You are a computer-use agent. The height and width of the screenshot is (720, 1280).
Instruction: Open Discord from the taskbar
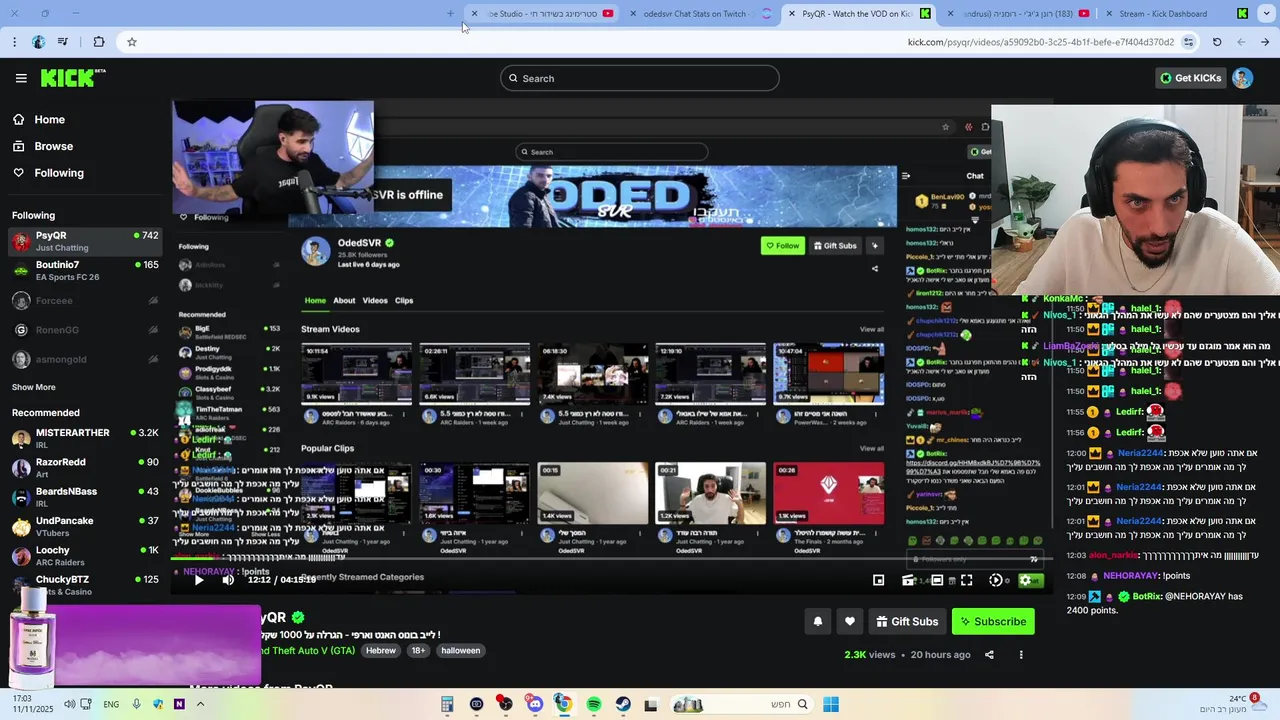click(x=535, y=704)
